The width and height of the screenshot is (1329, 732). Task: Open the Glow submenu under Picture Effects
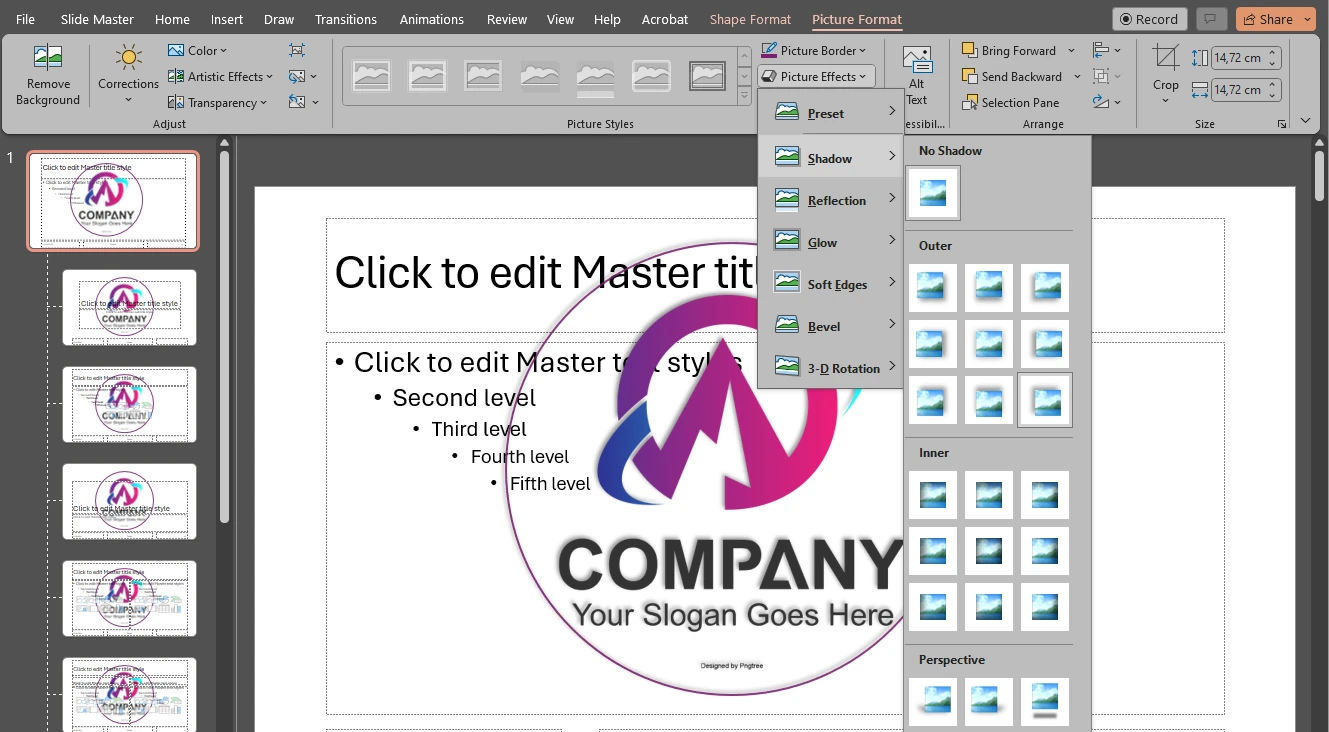point(824,241)
